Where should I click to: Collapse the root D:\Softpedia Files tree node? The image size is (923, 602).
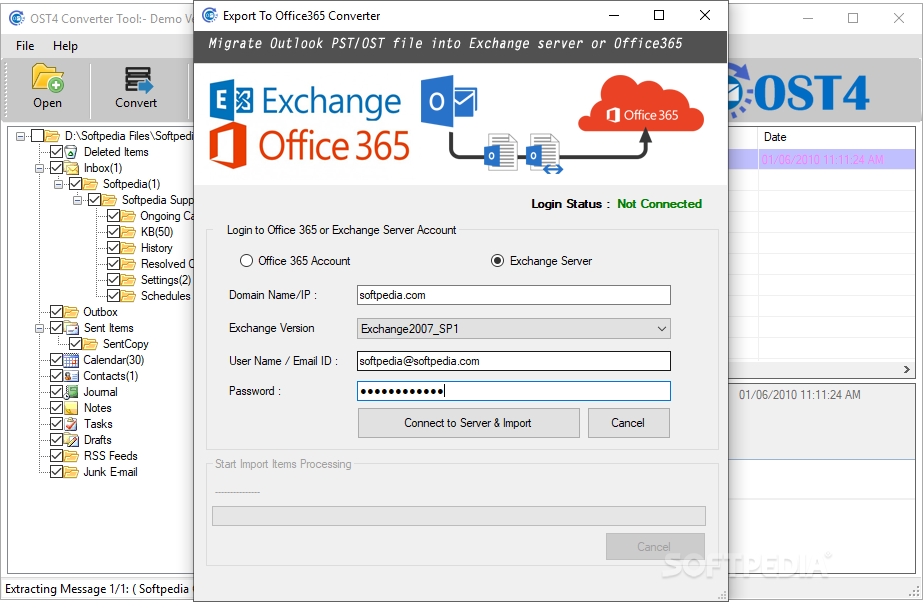(21, 137)
